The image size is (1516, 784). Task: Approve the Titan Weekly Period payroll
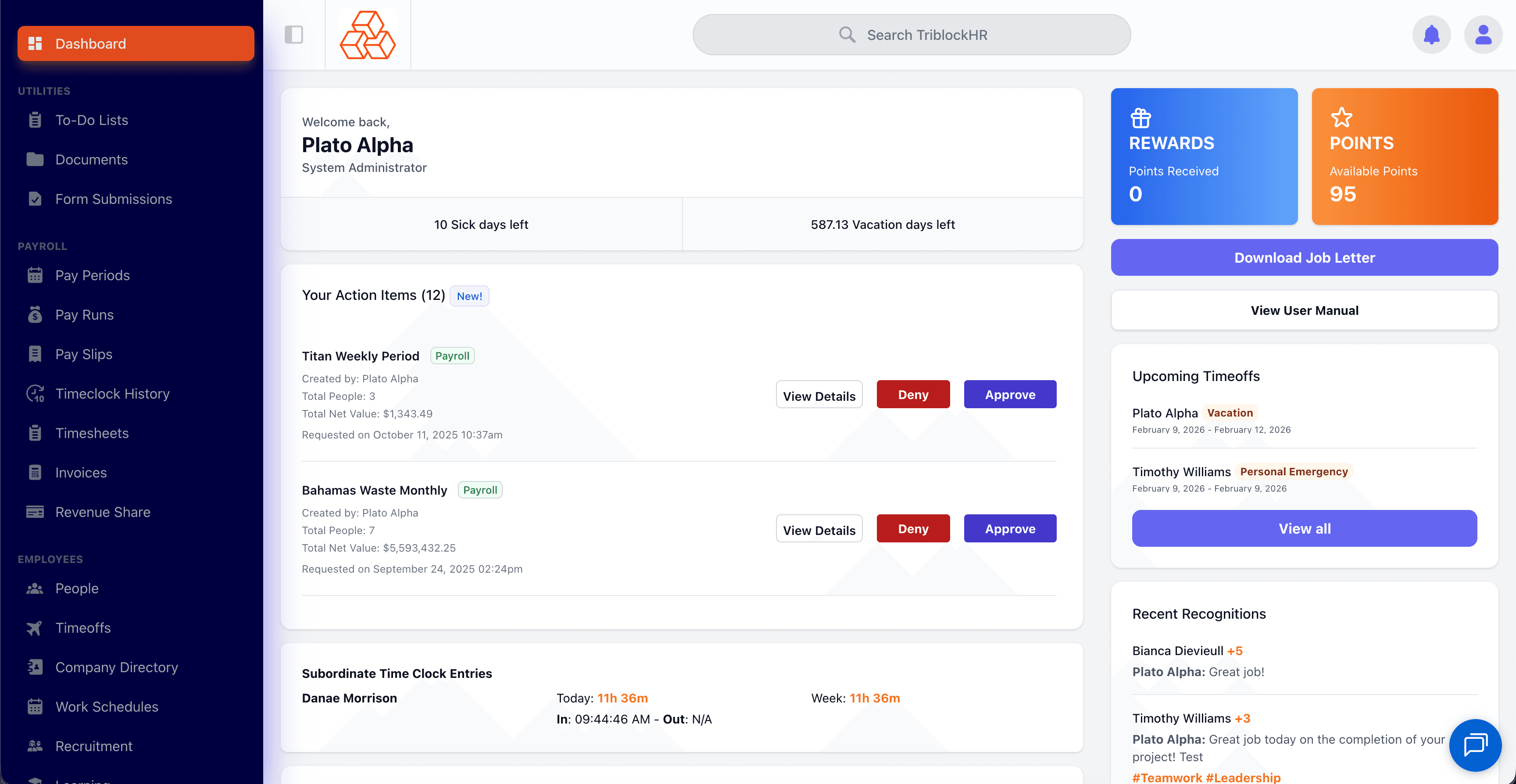(1010, 394)
